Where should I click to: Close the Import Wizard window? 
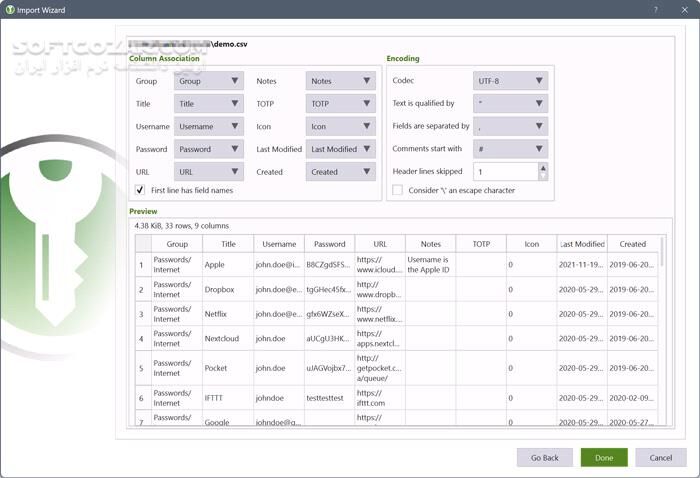coord(681,11)
